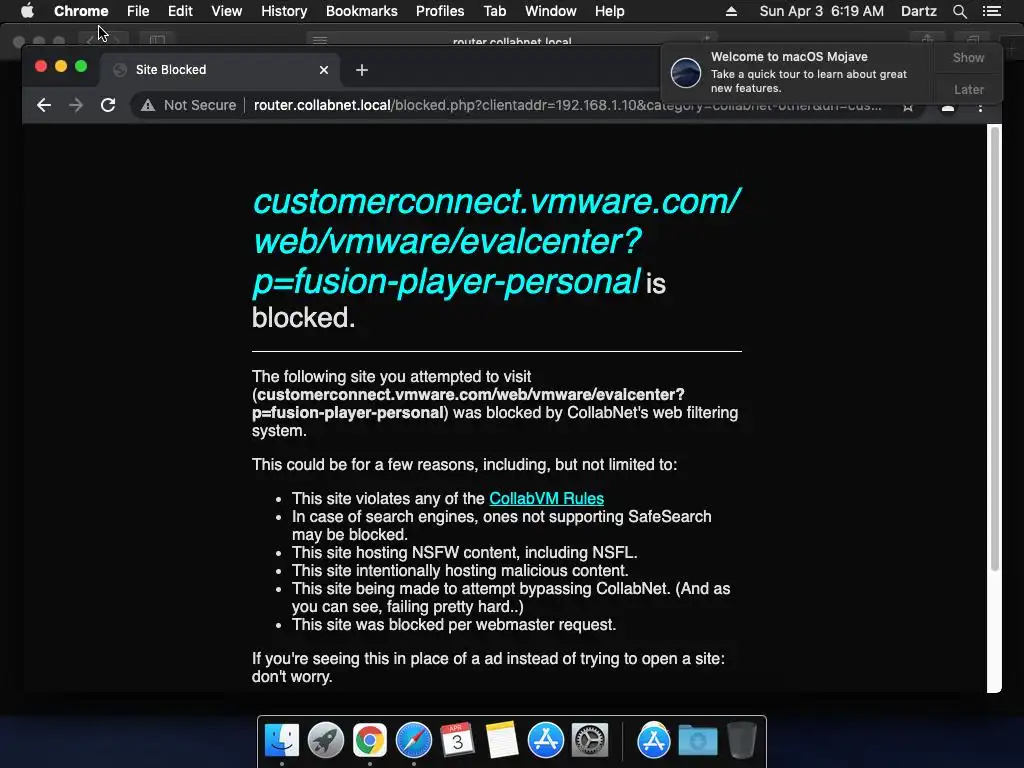
Task: Click the page vertical scrollbar
Action: [995, 349]
